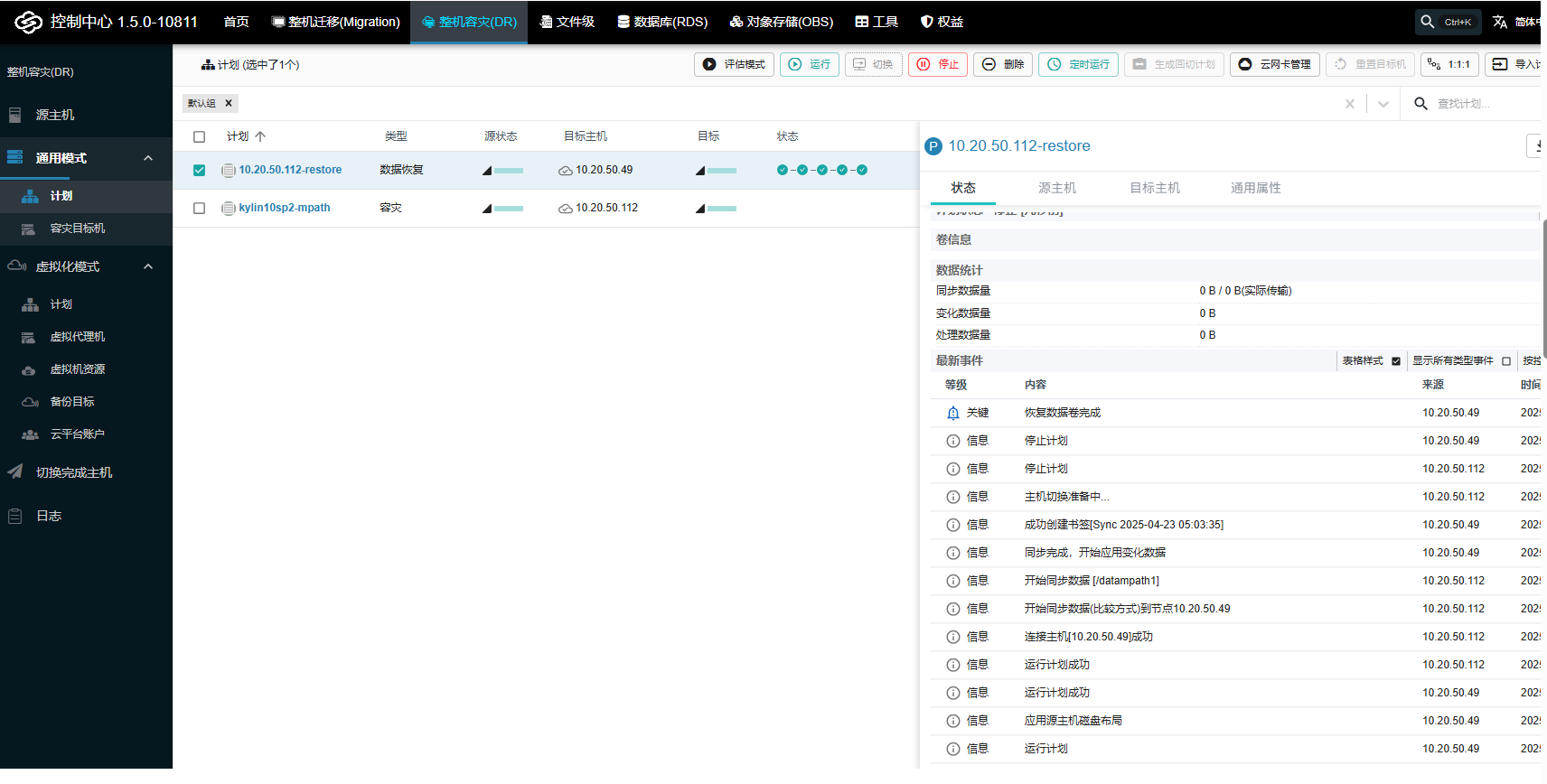Open 云网卡管理 cloud NIC management
1547x784 pixels.
(1274, 64)
